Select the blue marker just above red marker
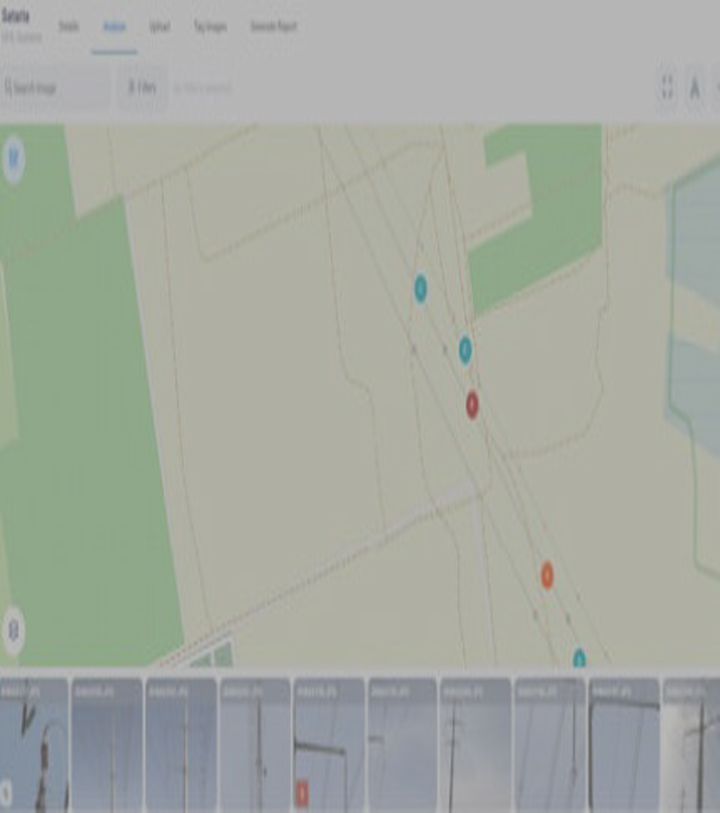720x813 pixels. (465, 350)
